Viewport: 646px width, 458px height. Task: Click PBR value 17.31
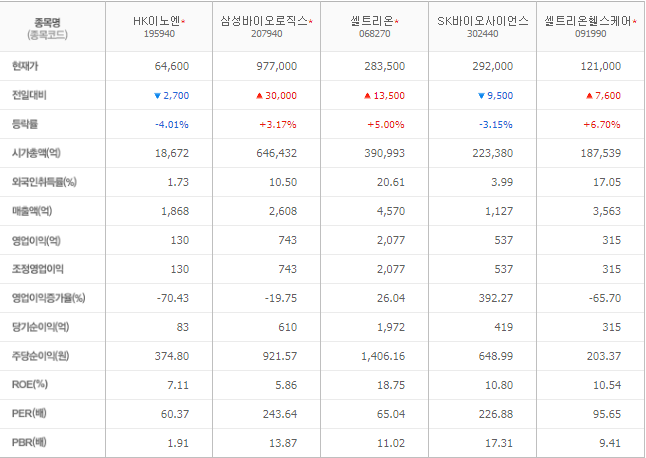point(499,443)
